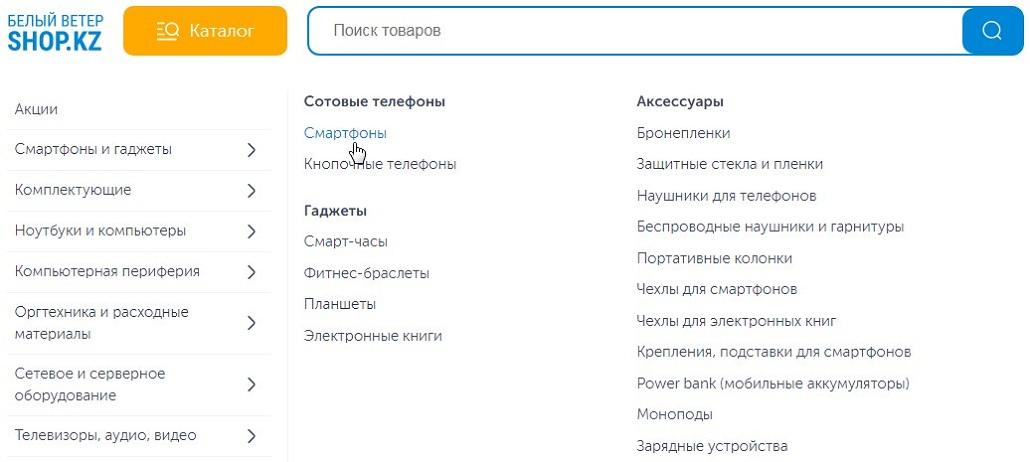Select Оргтехника и расходные материалы category
Screen dimensions: 1030x462
(101, 322)
